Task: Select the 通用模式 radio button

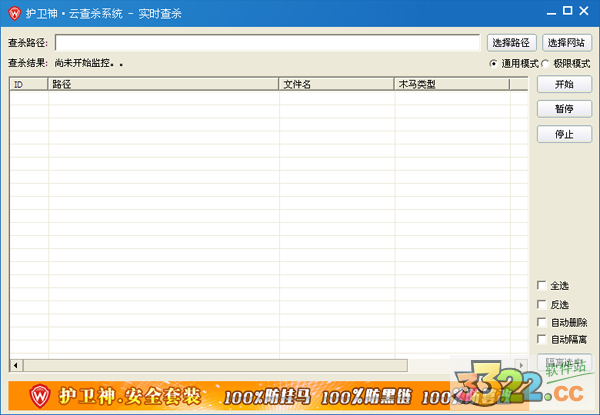Action: click(x=493, y=63)
